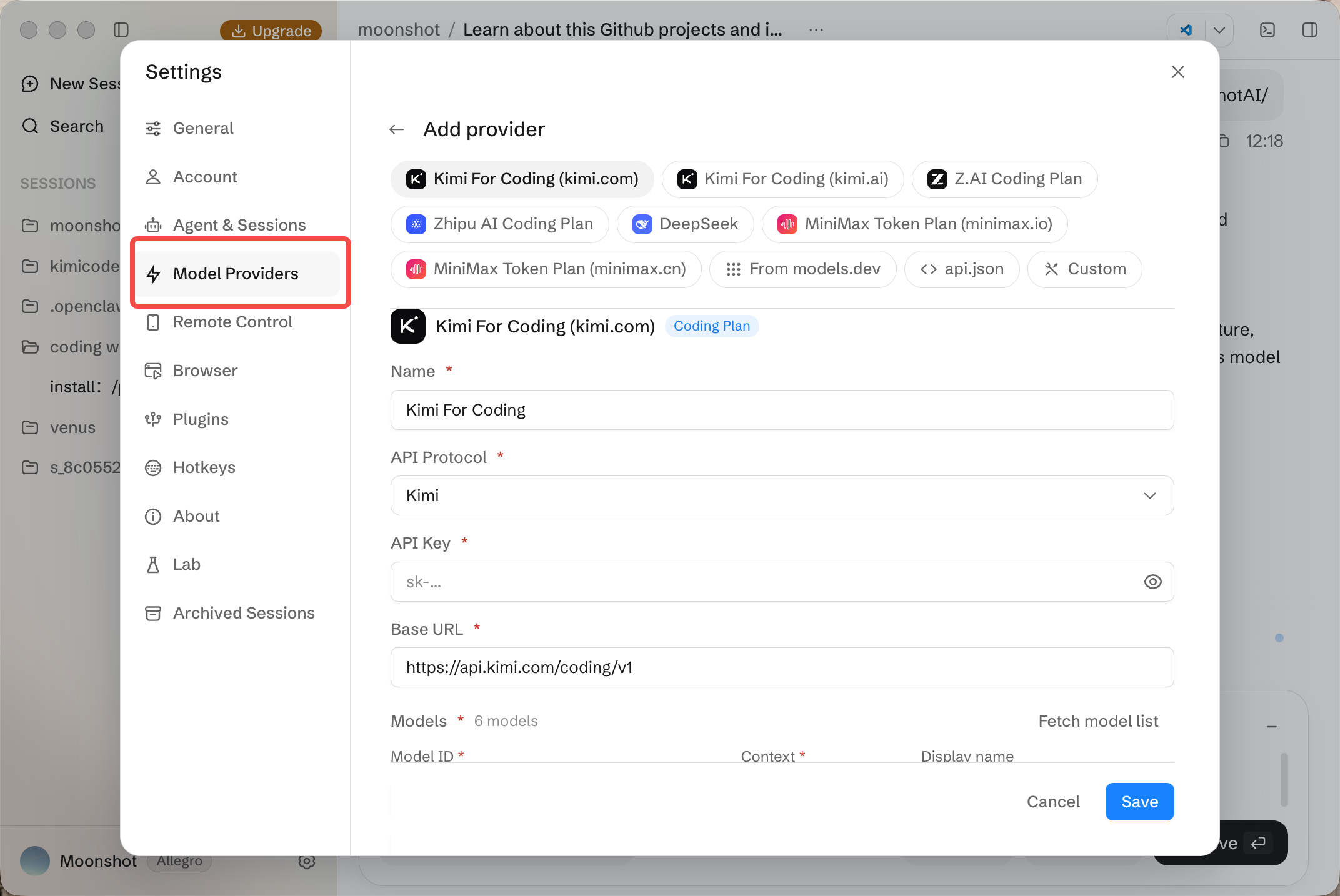Open the Lab section
The image size is (1340, 896).
click(237, 564)
